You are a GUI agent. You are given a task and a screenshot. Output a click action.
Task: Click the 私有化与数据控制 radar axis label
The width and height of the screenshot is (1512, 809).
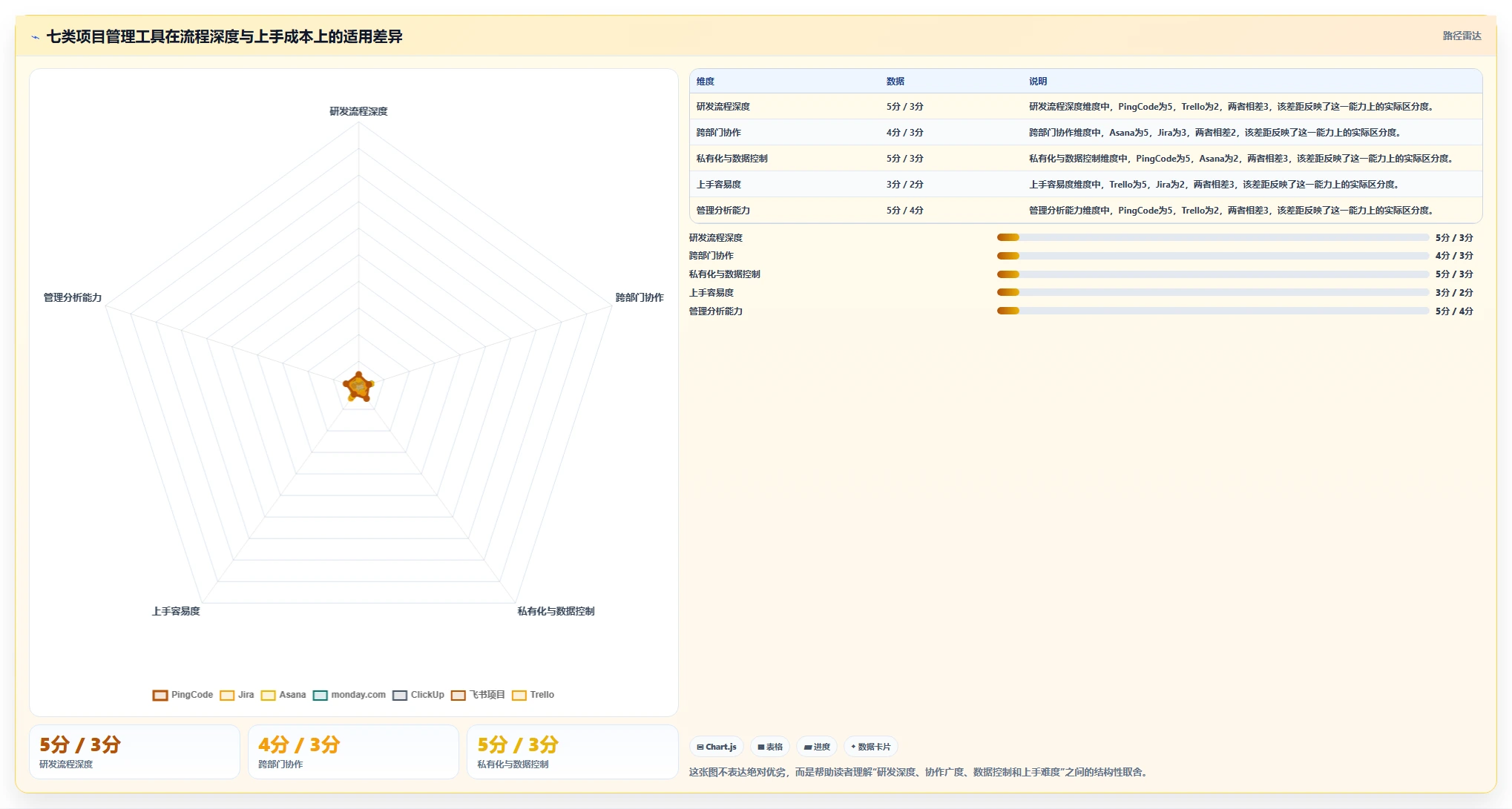click(556, 611)
